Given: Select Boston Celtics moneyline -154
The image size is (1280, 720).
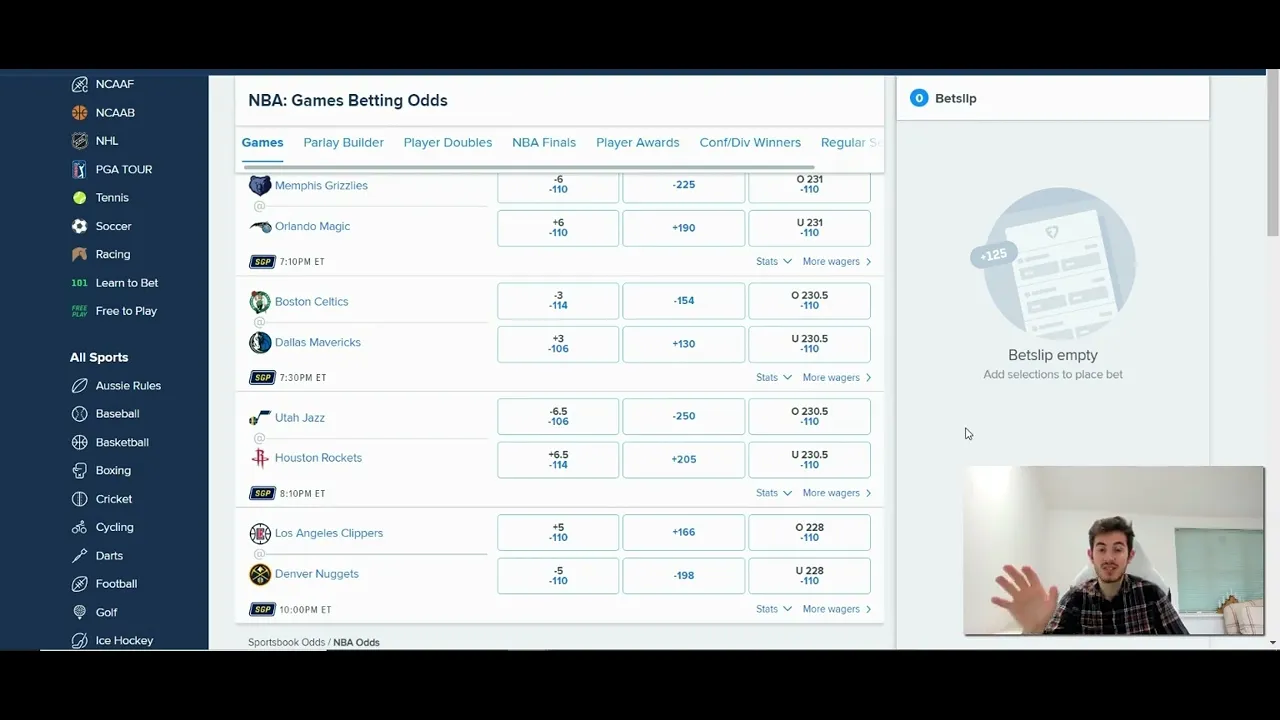Looking at the screenshot, I should pyautogui.click(x=684, y=301).
